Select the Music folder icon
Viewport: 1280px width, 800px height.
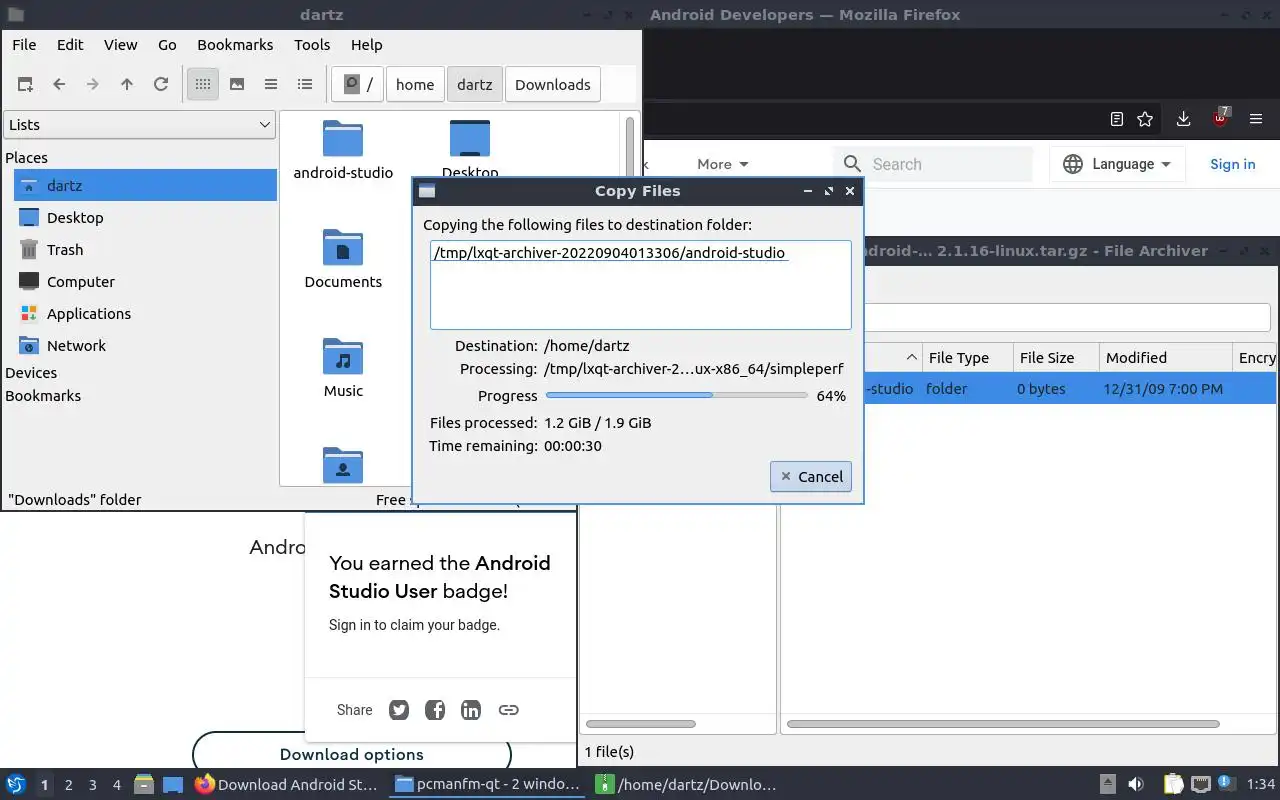343,357
